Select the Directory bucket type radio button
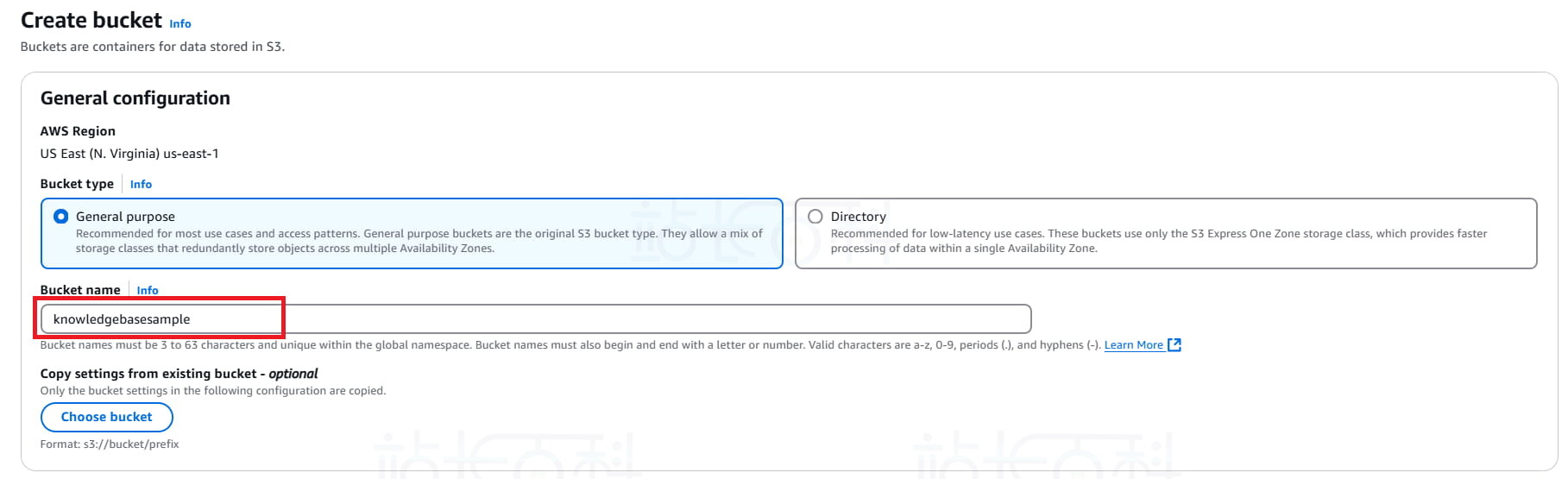 [x=815, y=217]
